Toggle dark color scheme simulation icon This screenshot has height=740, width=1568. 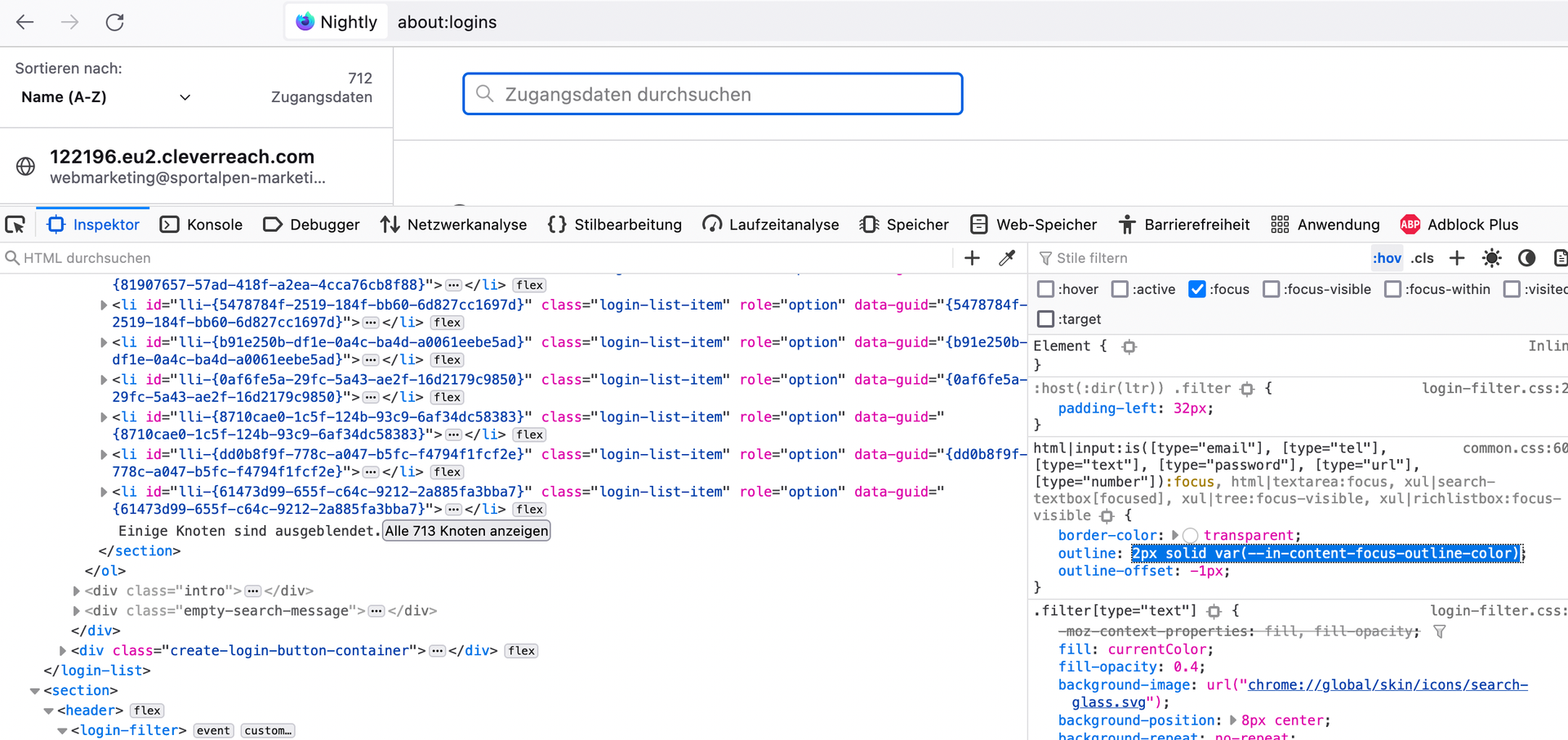point(1526,258)
